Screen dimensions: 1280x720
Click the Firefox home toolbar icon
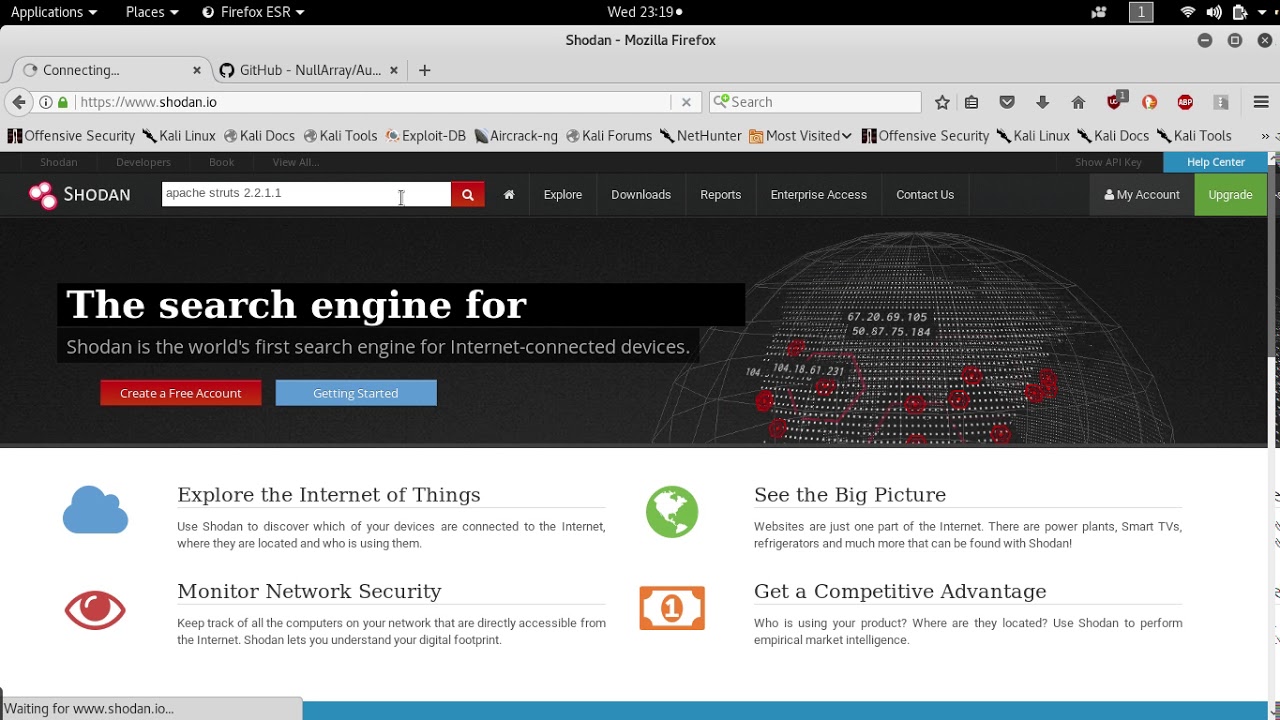coord(1078,102)
